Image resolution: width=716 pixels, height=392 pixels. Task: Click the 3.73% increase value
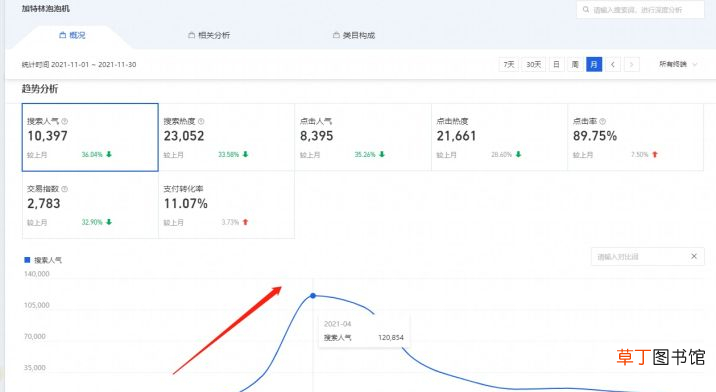coord(230,222)
